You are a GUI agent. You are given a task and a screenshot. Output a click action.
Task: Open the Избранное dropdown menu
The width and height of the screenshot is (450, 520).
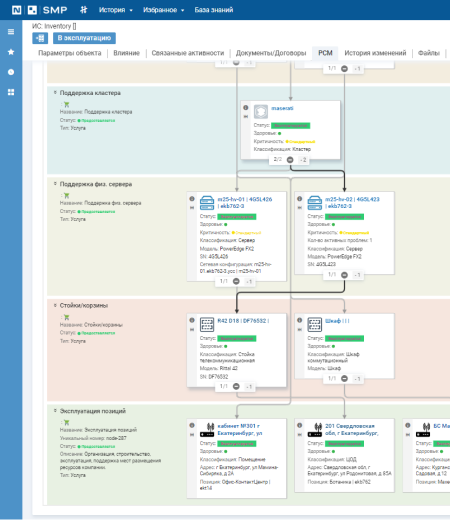click(x=164, y=10)
